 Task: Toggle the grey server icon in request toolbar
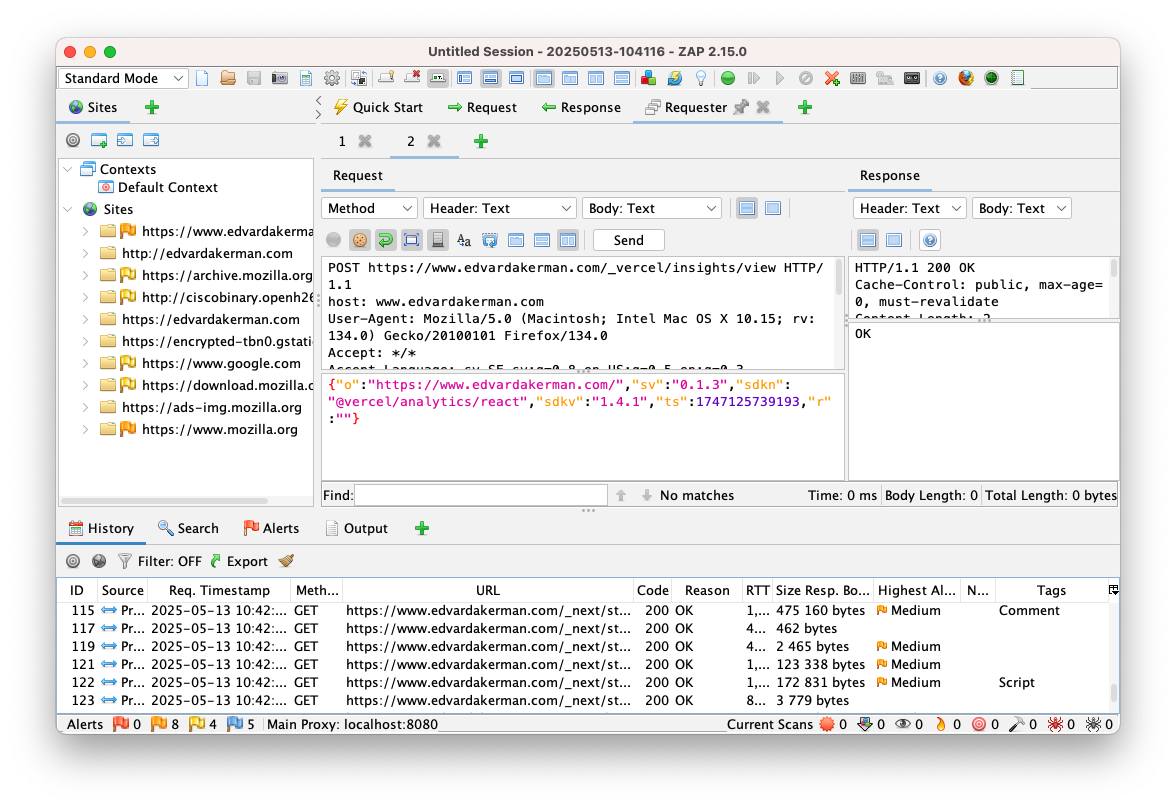coord(438,240)
